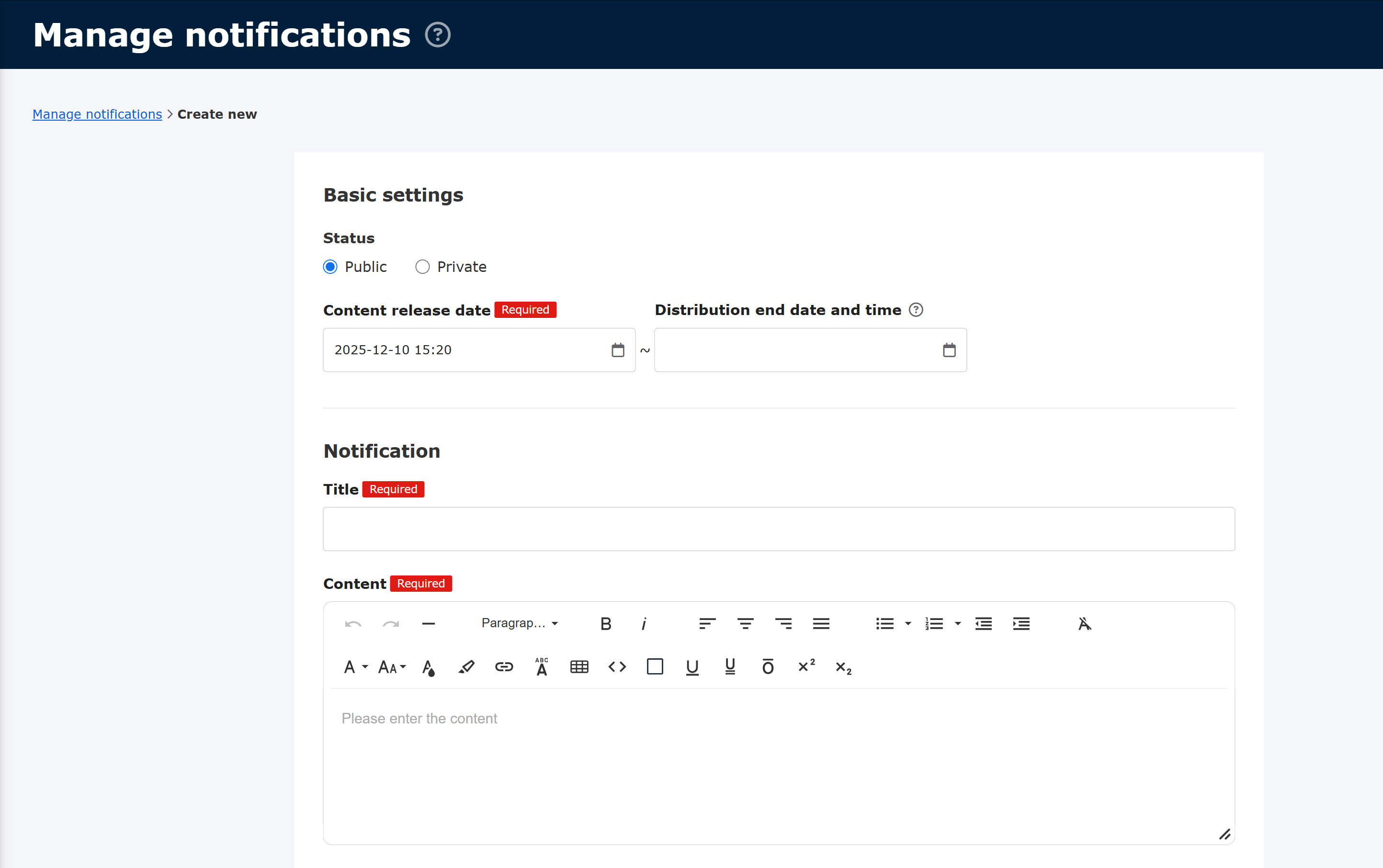Click the underline icon
The width and height of the screenshot is (1383, 868).
point(692,666)
